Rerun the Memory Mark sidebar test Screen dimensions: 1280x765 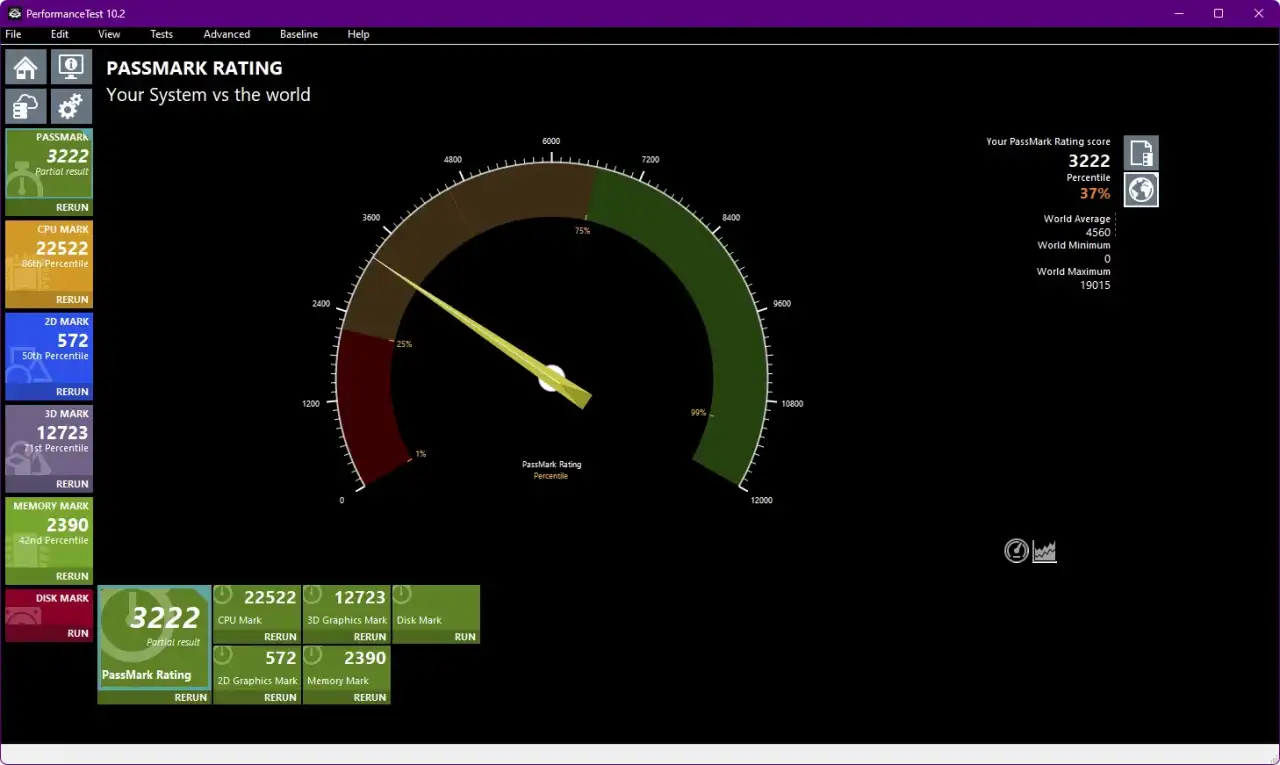coord(72,576)
